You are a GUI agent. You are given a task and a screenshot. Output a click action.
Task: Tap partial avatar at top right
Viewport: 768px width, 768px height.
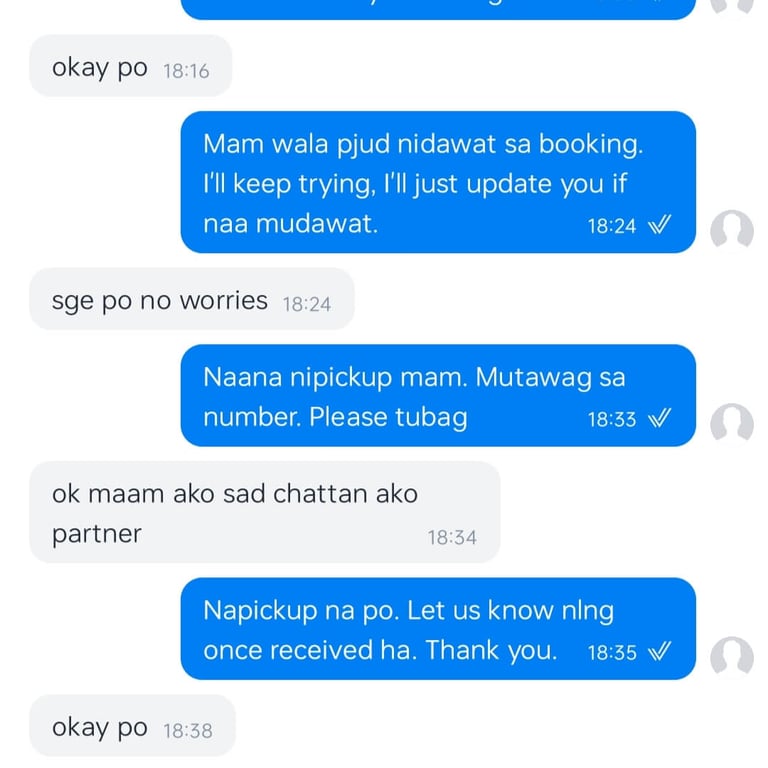tap(732, 6)
